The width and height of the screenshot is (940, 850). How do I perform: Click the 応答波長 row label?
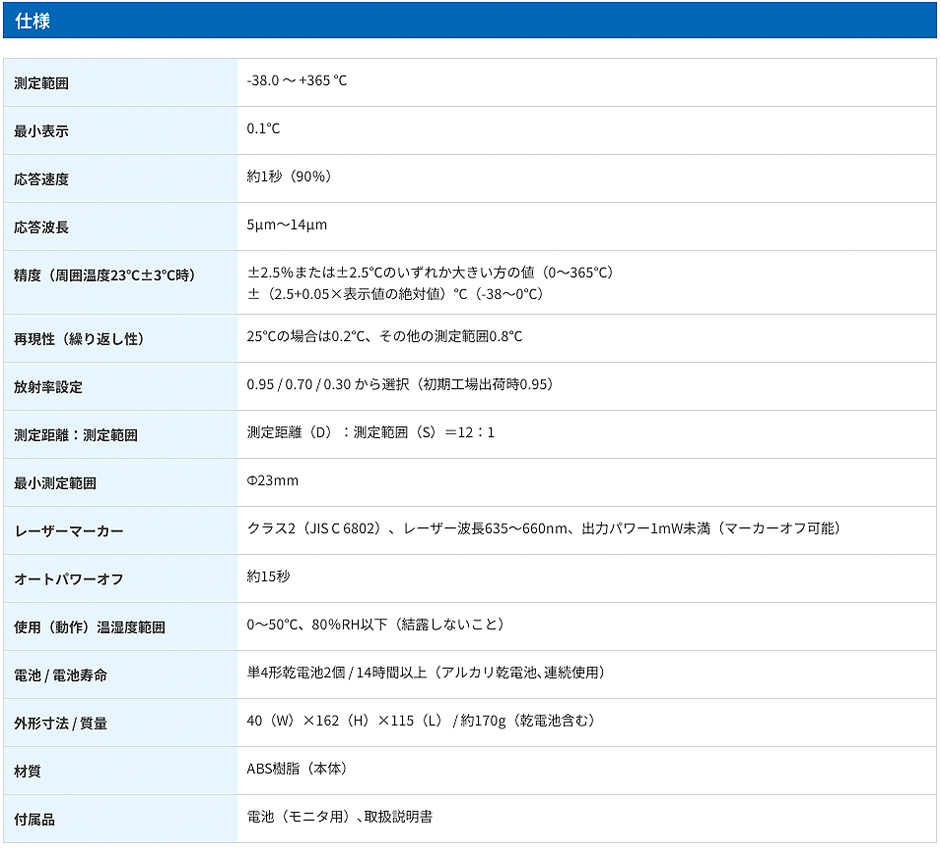(42, 228)
